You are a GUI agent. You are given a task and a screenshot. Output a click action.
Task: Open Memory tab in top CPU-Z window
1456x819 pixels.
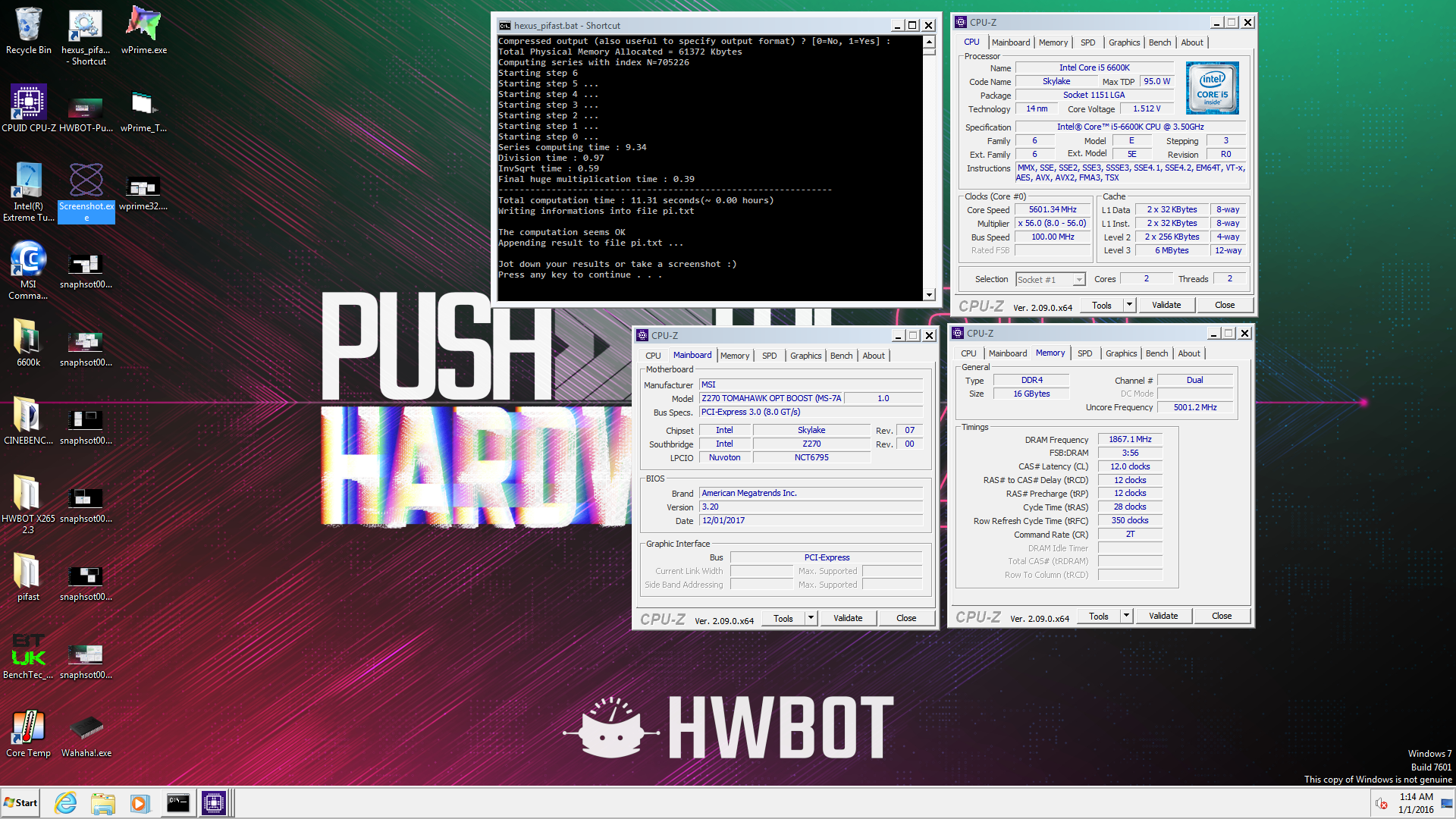[x=1053, y=42]
